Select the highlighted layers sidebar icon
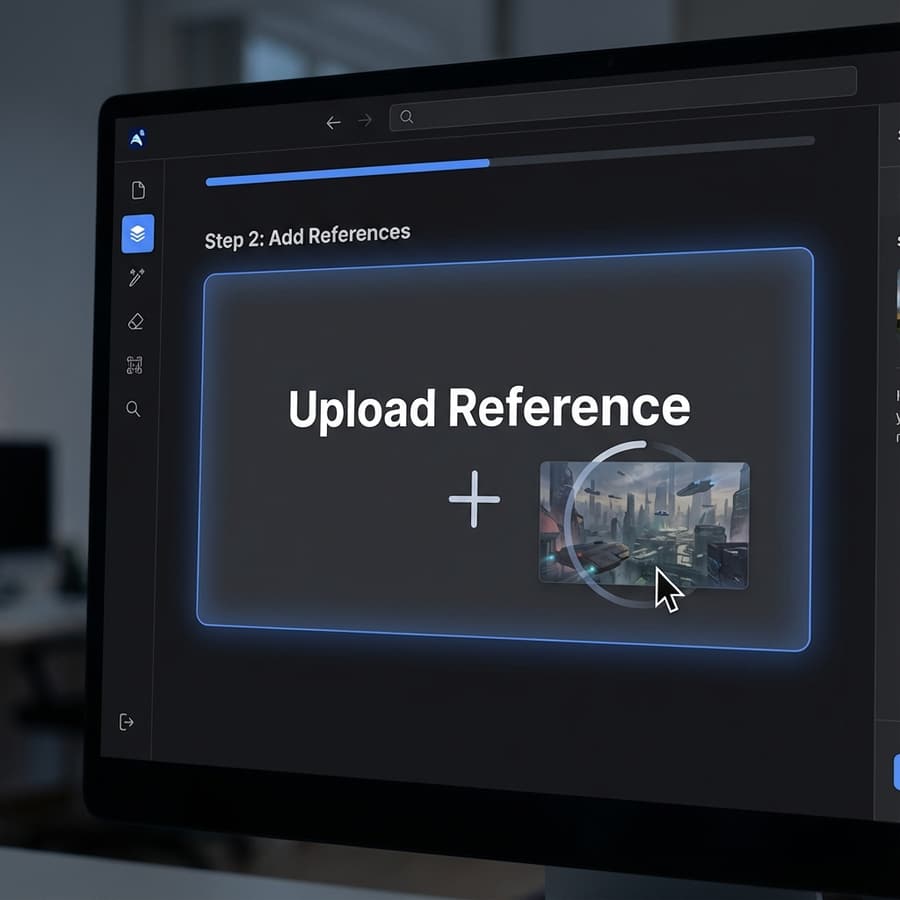The height and width of the screenshot is (900, 900). 138,234
